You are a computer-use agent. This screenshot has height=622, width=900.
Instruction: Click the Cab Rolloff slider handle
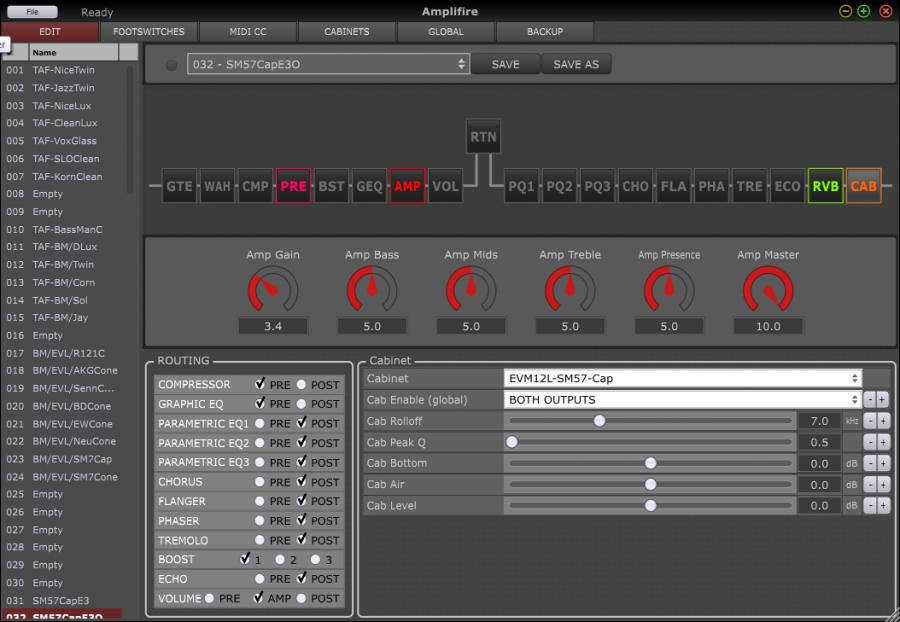pos(599,421)
